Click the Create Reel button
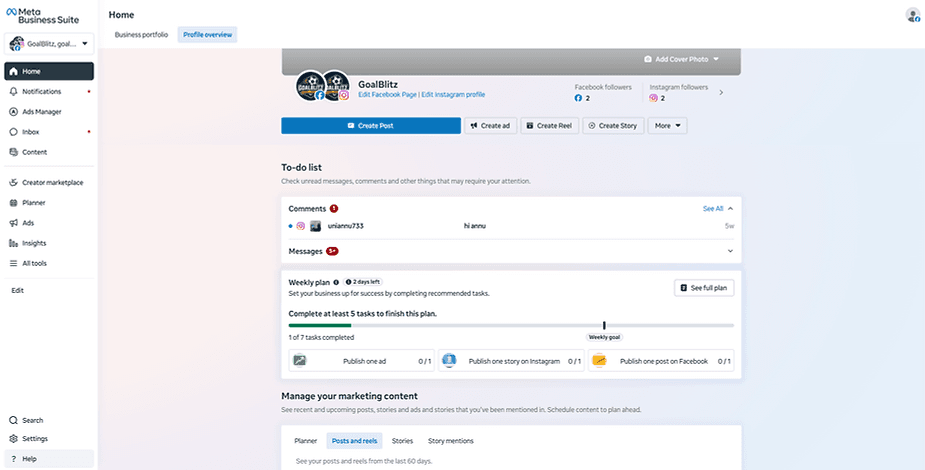This screenshot has height=470, width=925. coord(550,126)
